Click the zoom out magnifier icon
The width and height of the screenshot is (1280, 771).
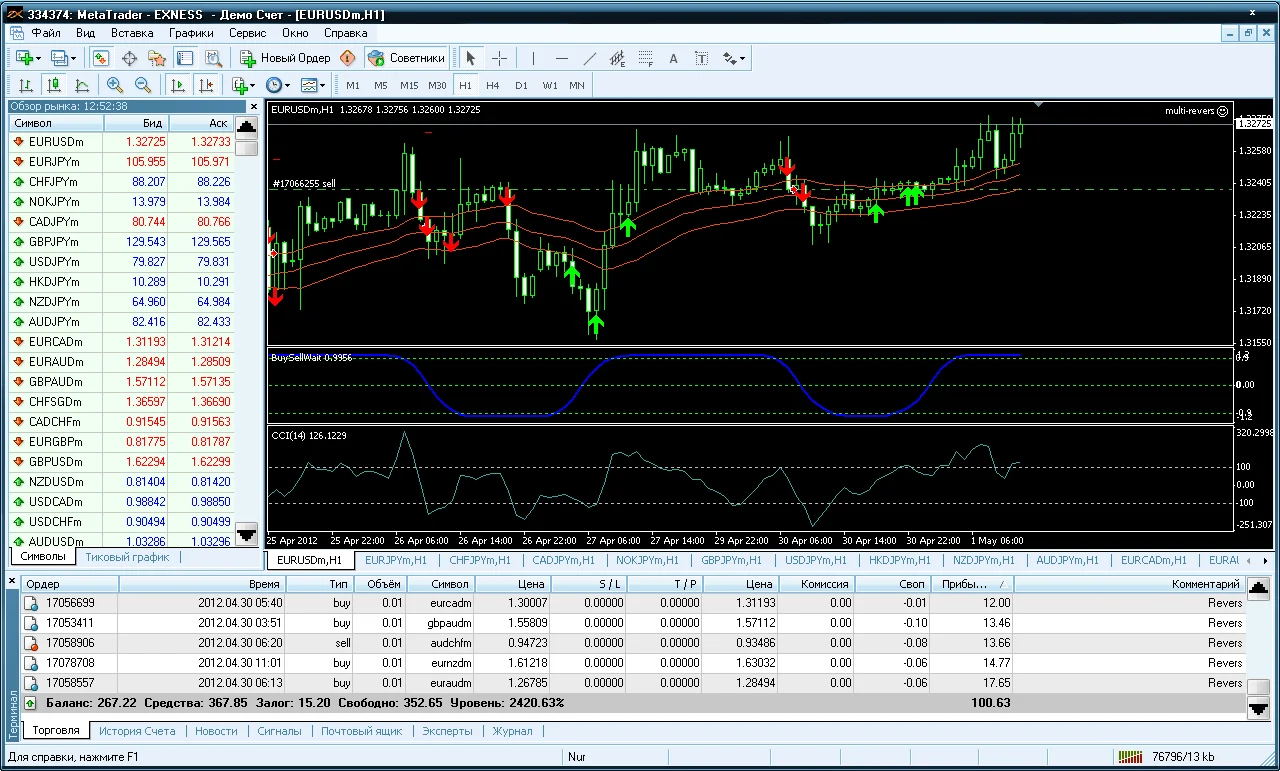tap(143, 85)
